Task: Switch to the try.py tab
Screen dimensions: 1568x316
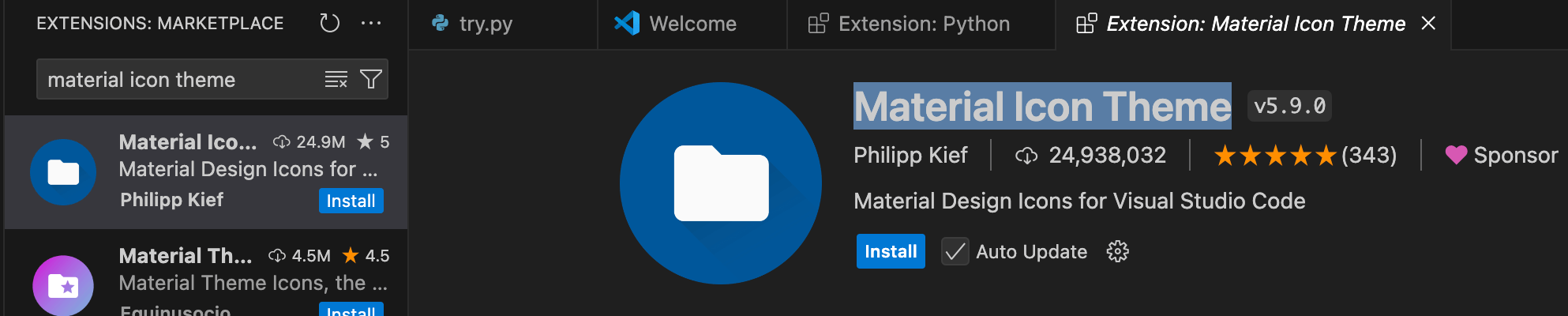Action: tap(485, 24)
